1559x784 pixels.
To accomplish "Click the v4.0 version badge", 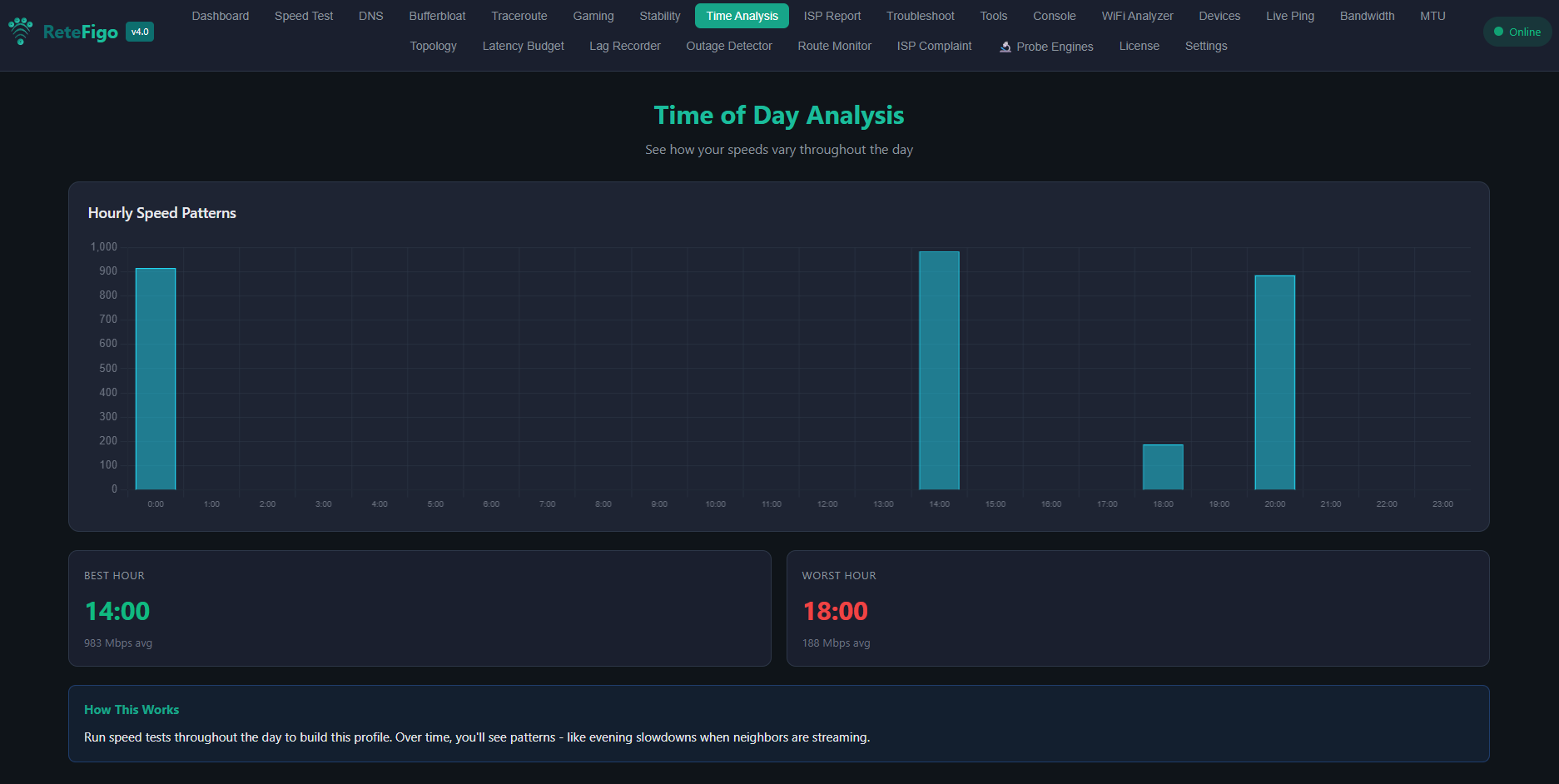I will pos(140,32).
